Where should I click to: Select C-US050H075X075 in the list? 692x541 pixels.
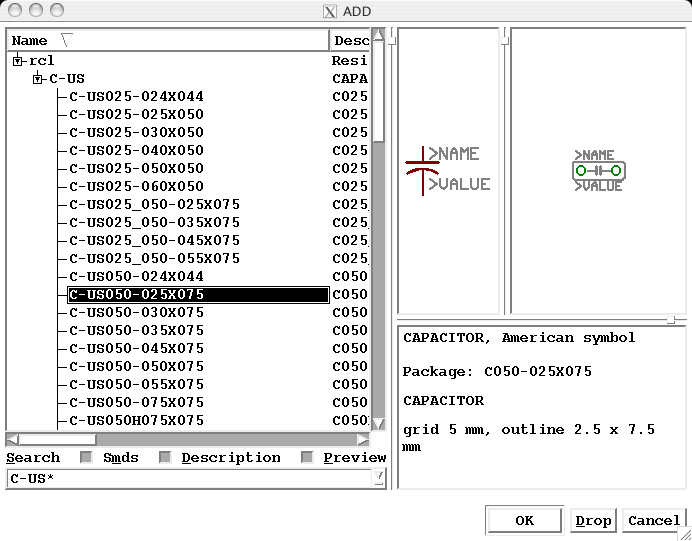[x=136, y=421]
